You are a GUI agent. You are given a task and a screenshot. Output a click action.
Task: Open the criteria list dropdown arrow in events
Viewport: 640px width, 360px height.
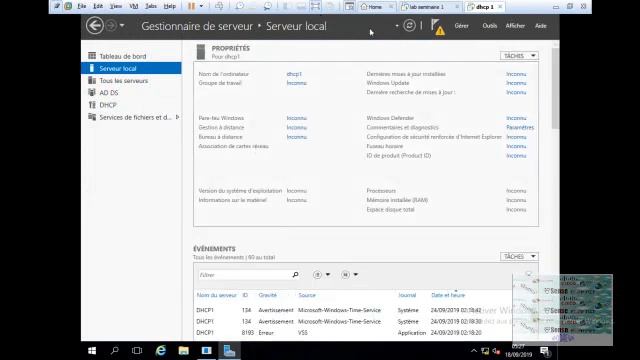328,275
